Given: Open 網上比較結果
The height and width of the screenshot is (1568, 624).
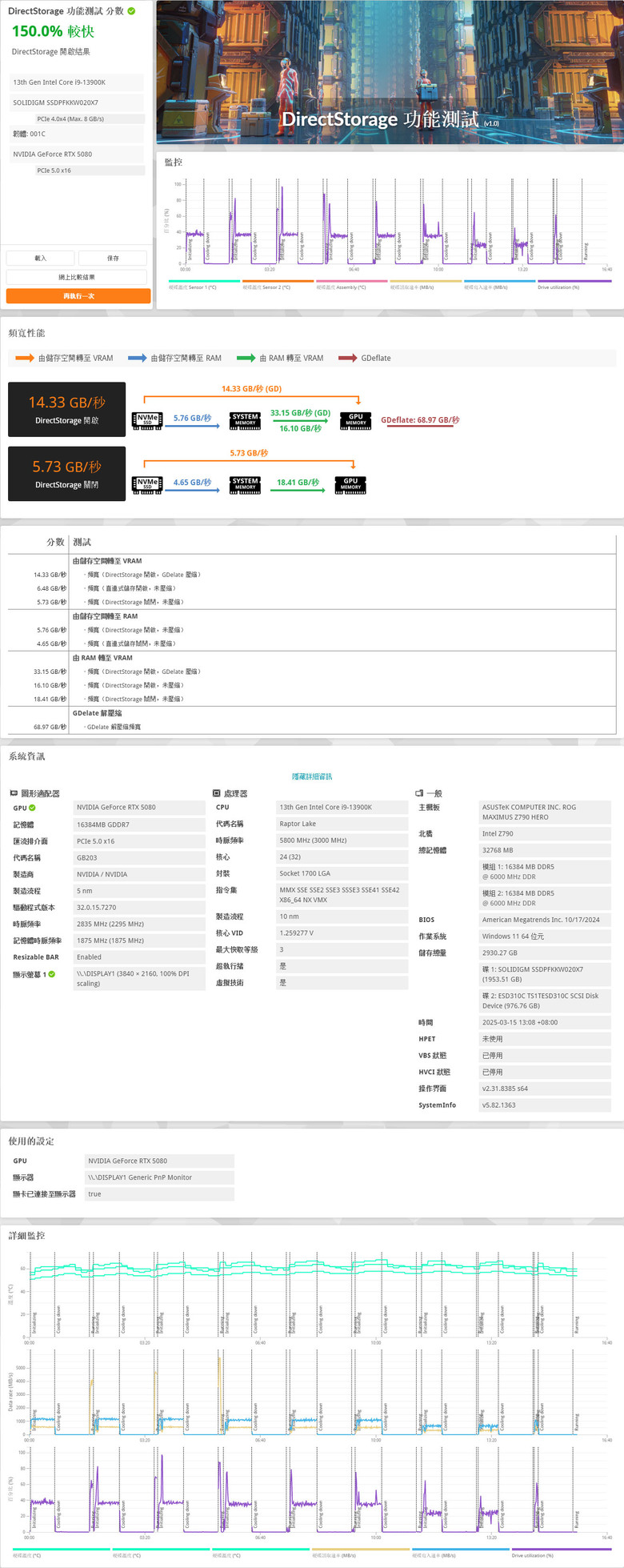Looking at the screenshot, I should (77, 277).
